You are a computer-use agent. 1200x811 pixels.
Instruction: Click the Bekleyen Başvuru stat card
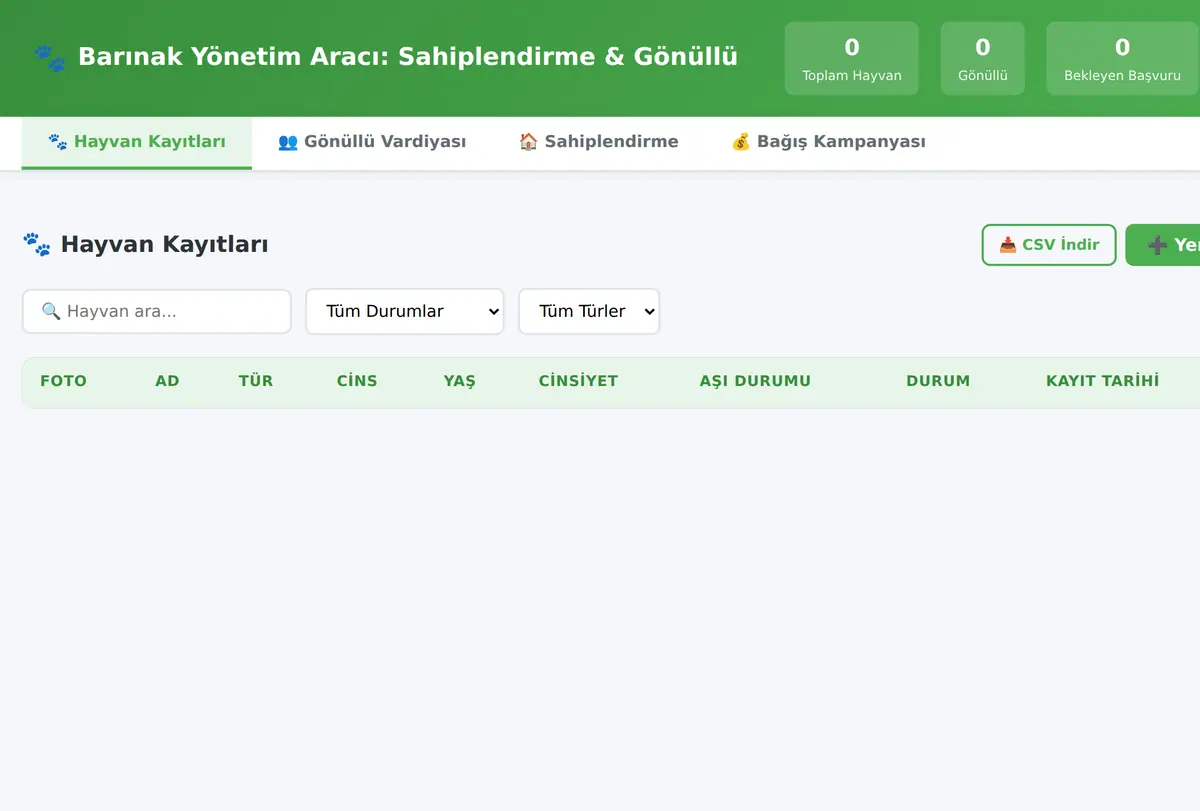point(1122,59)
